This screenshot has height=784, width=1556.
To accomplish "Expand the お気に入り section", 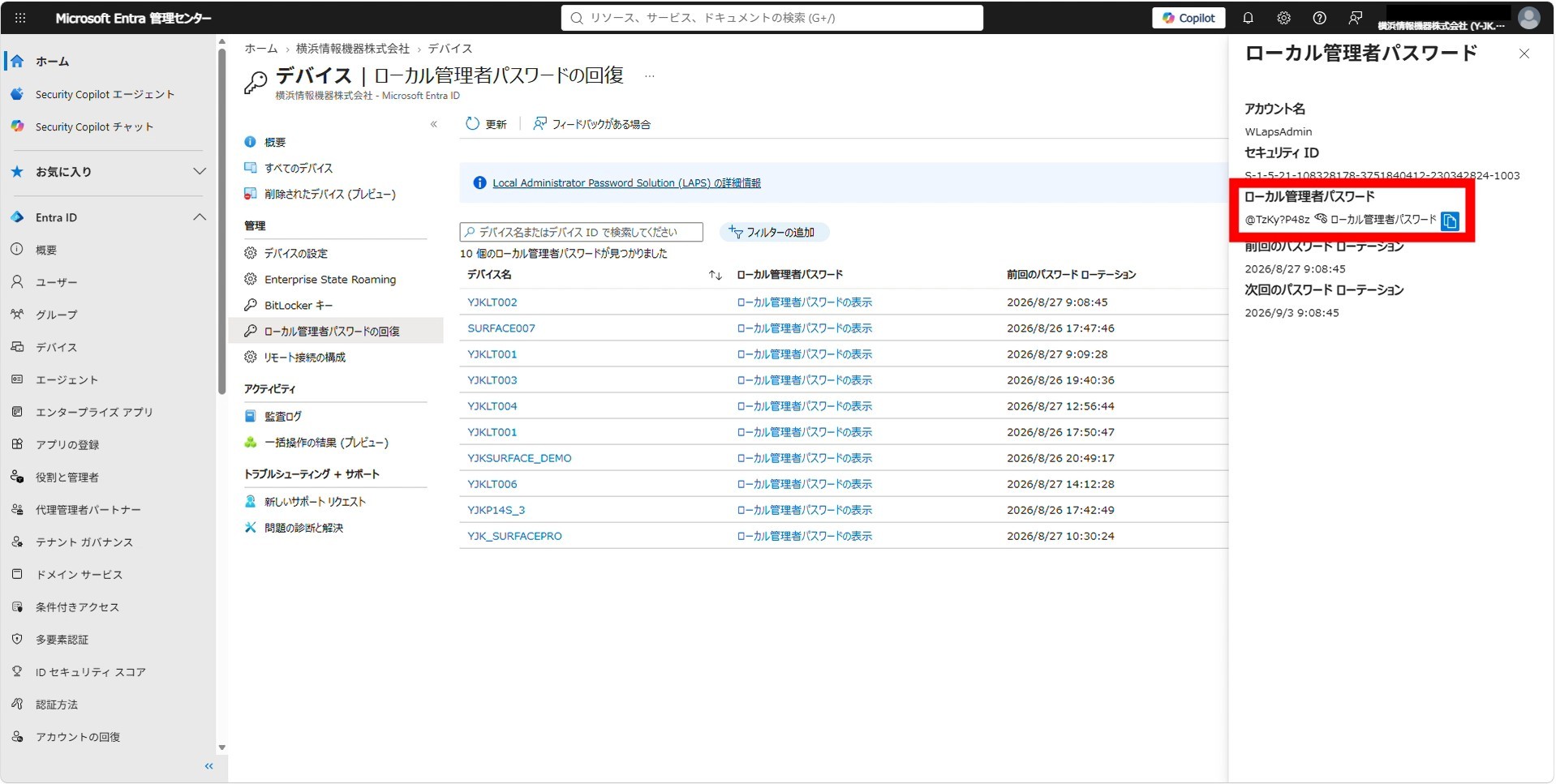I will click(x=199, y=171).
